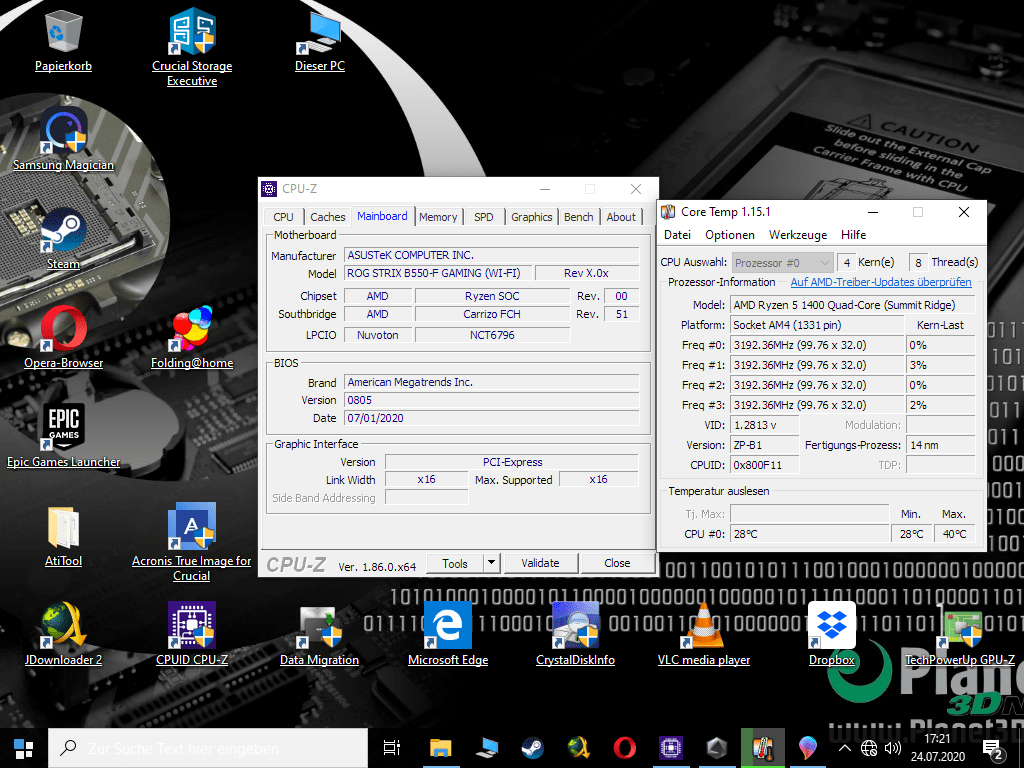Switch to Core Temp via taskbar icon
This screenshot has width=1024, height=768.
(x=762, y=748)
